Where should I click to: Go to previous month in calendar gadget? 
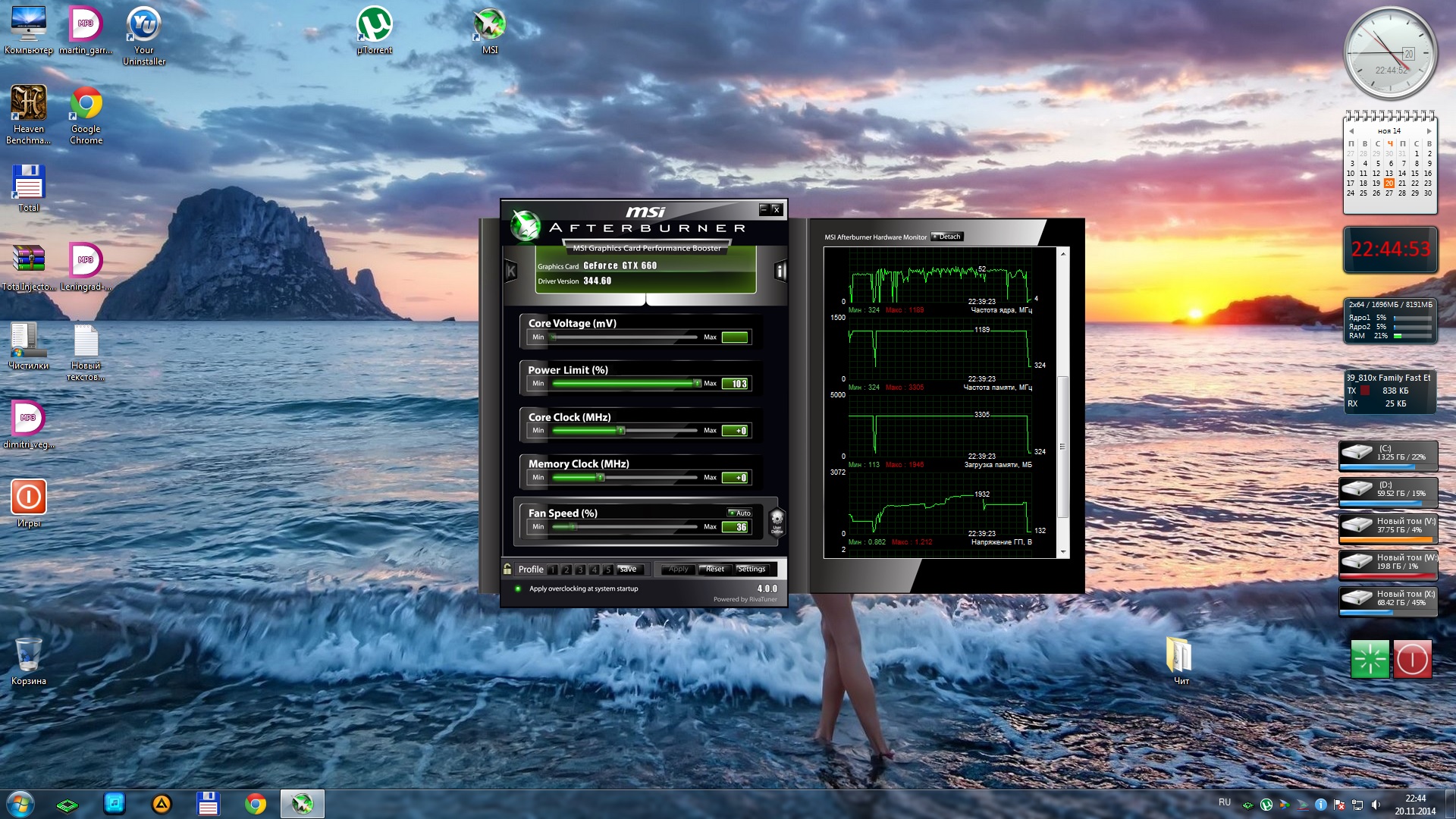tap(1351, 131)
